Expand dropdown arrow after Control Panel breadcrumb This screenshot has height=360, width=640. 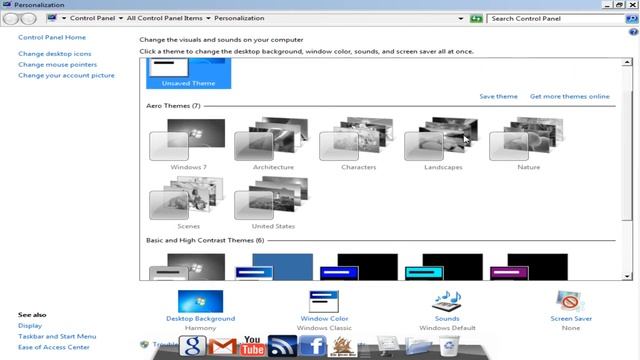tap(121, 18)
